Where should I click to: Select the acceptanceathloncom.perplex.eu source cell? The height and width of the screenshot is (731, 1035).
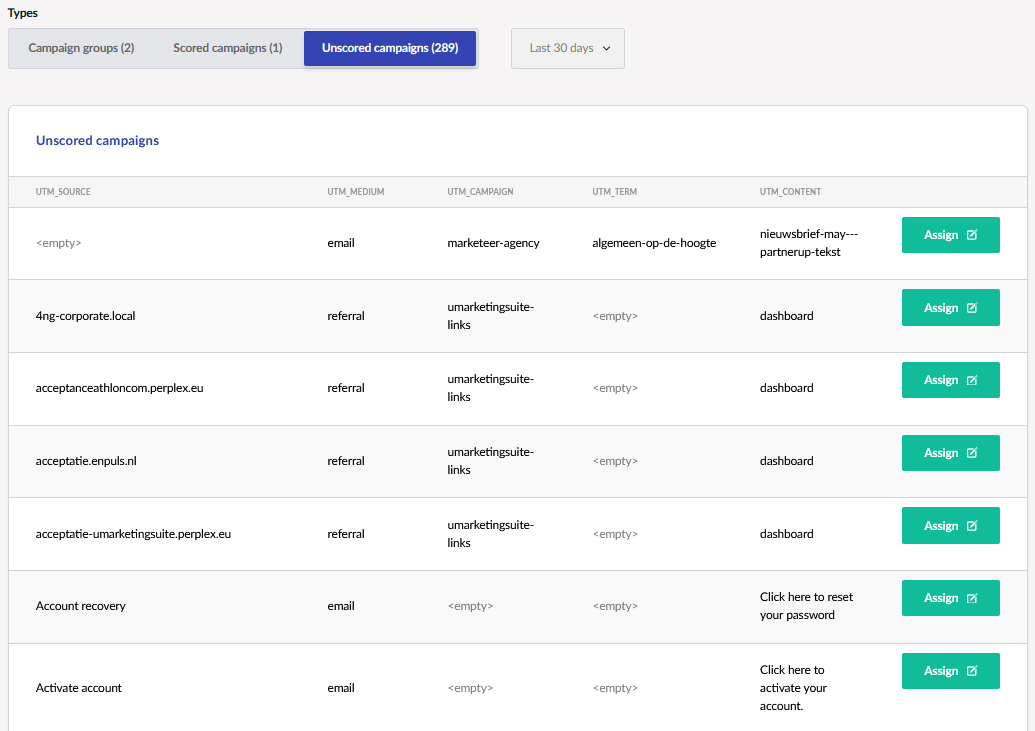(x=119, y=388)
